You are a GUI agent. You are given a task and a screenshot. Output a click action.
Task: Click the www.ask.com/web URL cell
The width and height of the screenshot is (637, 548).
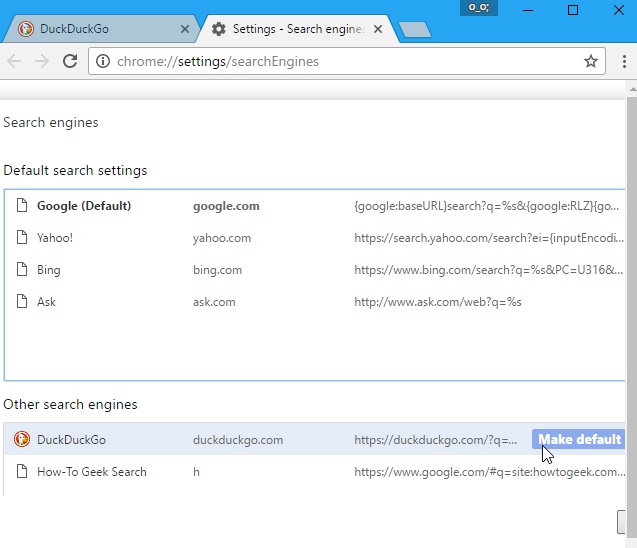438,302
